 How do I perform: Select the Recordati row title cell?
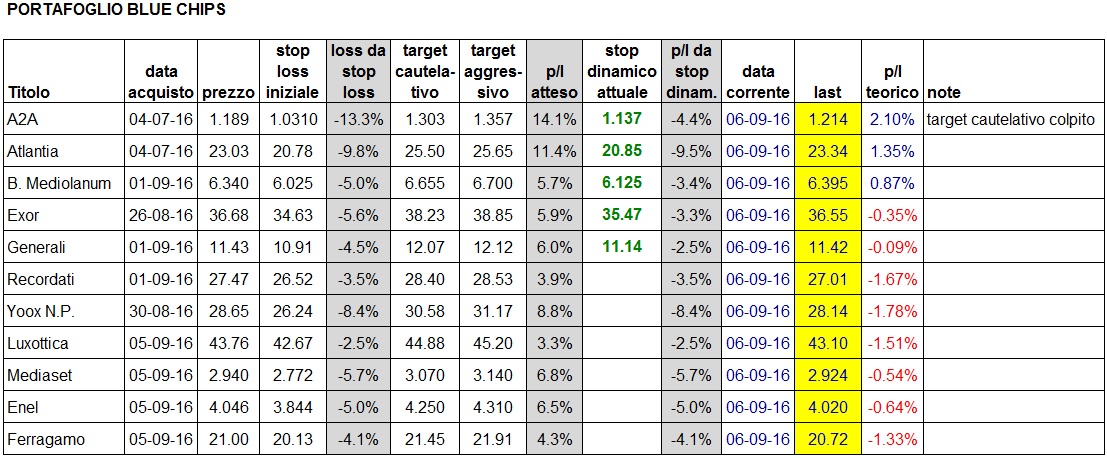click(41, 279)
